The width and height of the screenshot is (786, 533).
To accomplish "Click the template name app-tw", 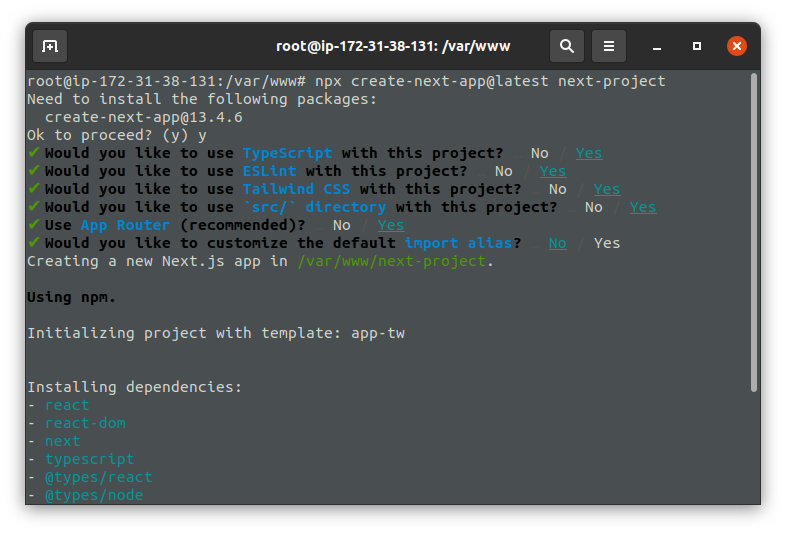I will coord(378,333).
